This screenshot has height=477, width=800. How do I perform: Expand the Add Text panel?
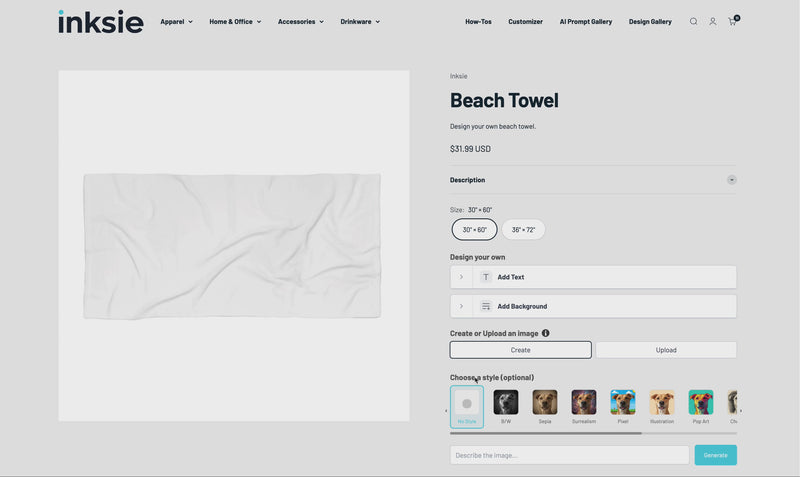(593, 277)
